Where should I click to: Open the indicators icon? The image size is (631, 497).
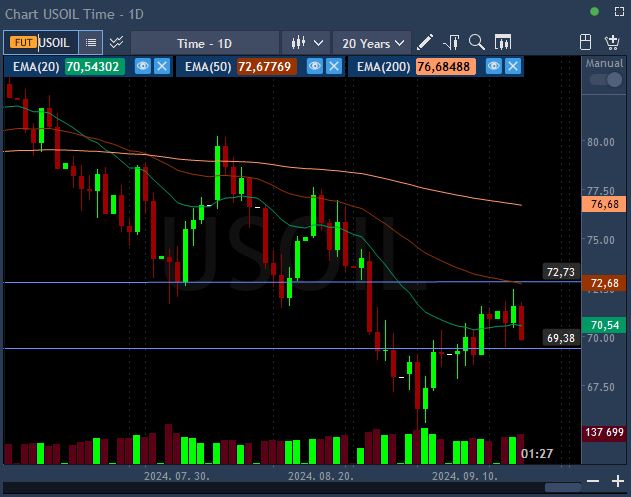(x=451, y=42)
